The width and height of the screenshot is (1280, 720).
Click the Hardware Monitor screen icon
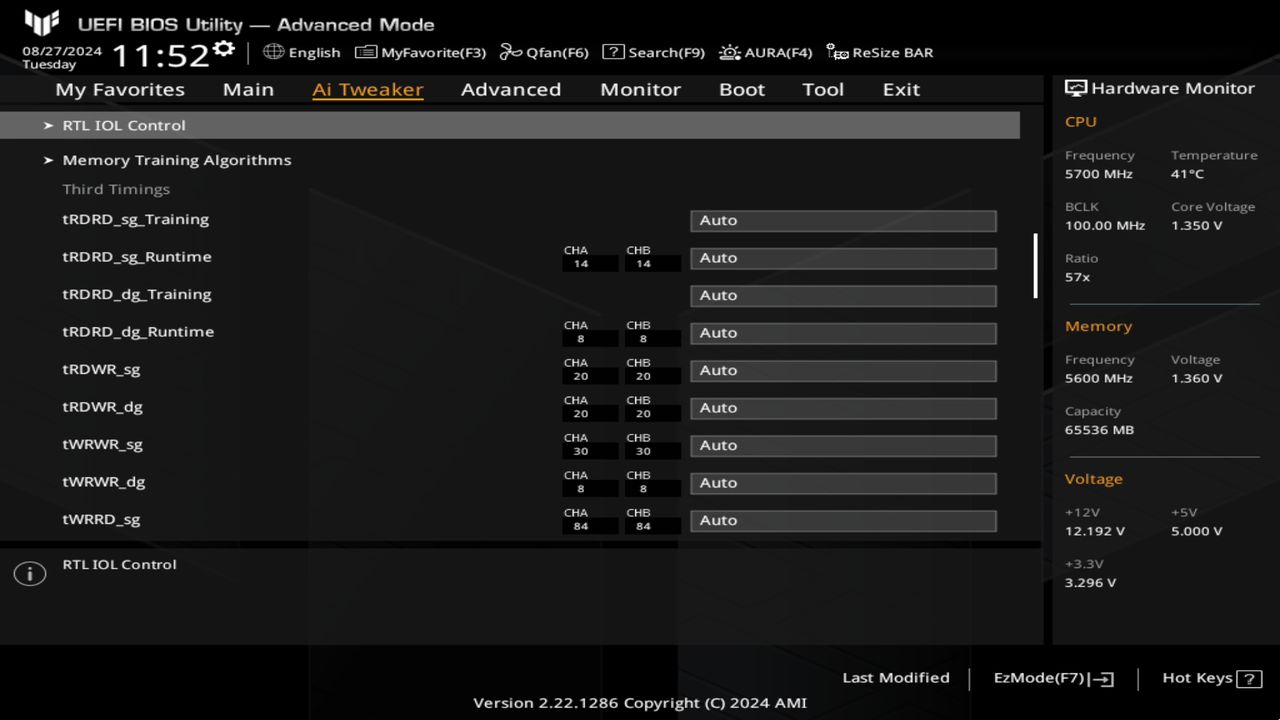click(x=1076, y=88)
